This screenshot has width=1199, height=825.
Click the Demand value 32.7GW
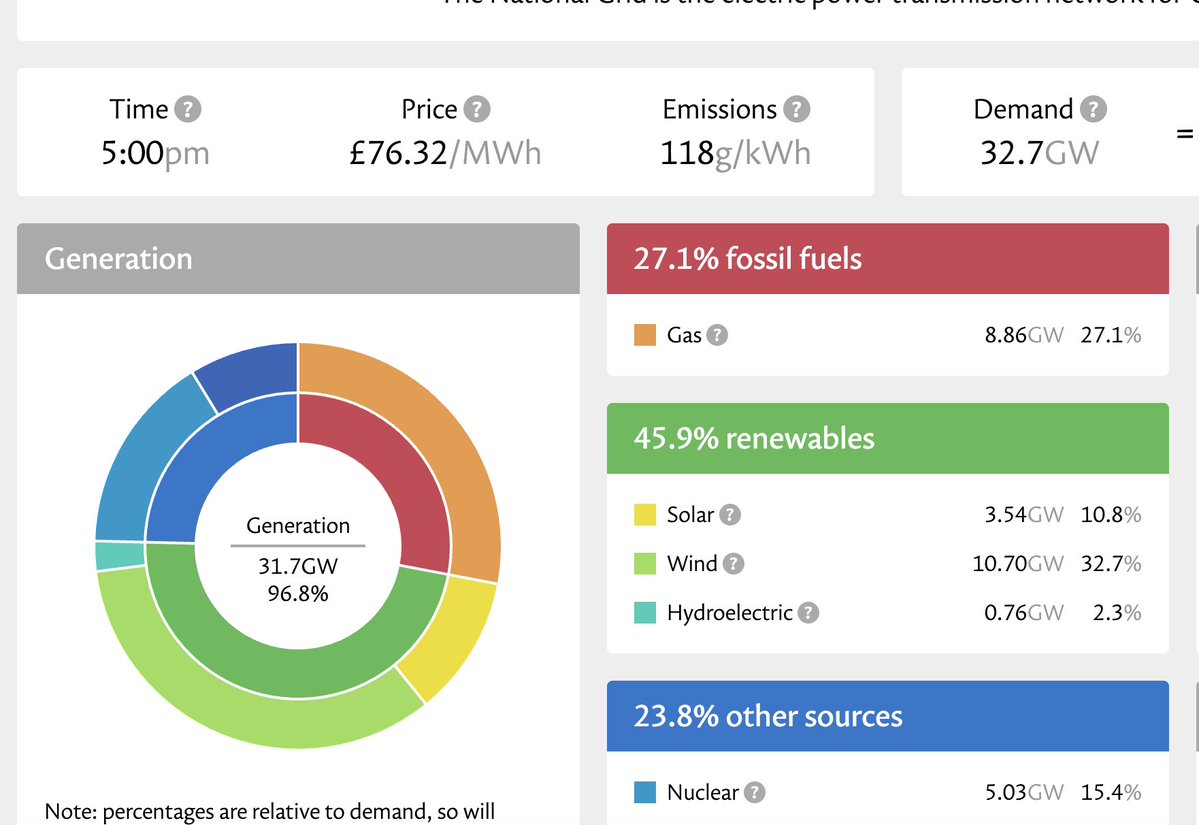click(1040, 153)
